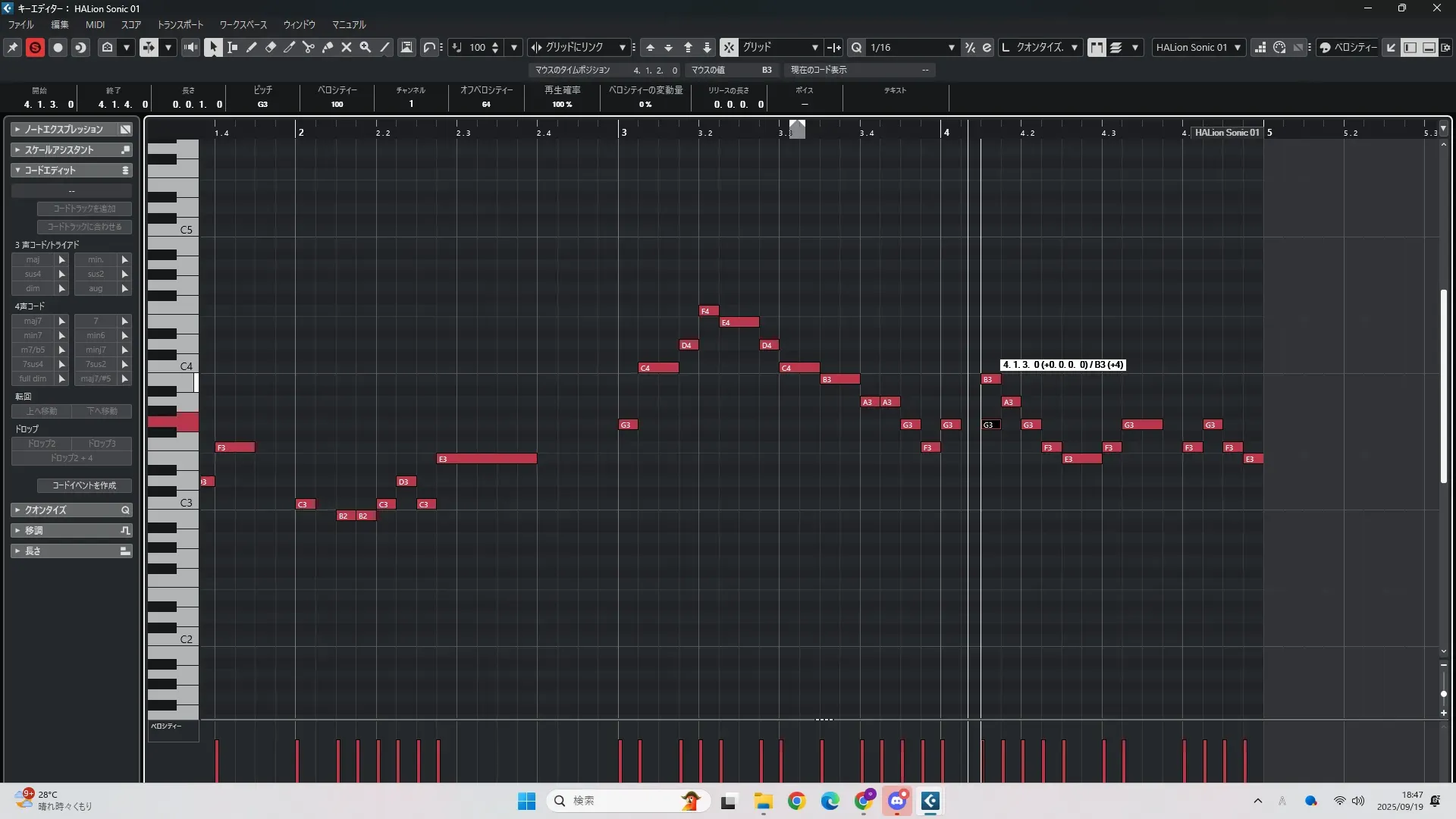The height and width of the screenshot is (819, 1456).
Task: Click the maj chord type button
Action: pos(33,259)
